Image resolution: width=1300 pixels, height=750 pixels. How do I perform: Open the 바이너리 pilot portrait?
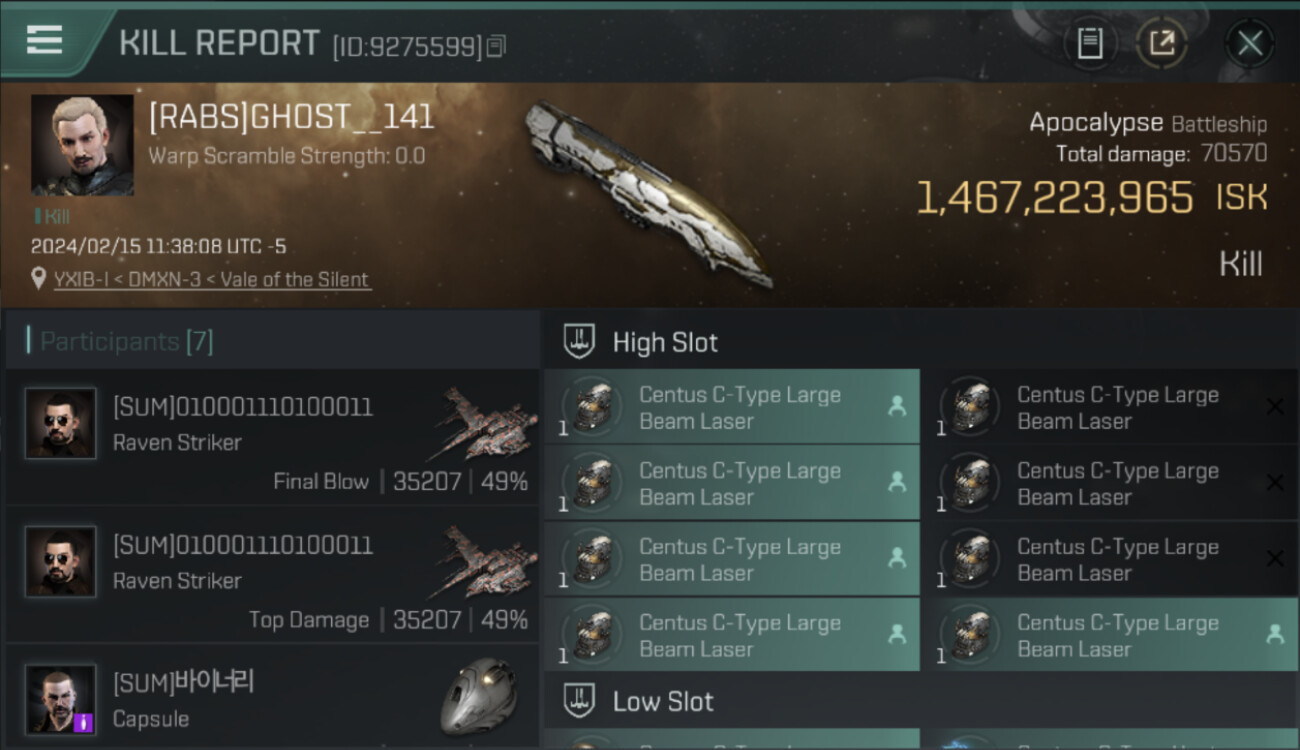(x=61, y=699)
